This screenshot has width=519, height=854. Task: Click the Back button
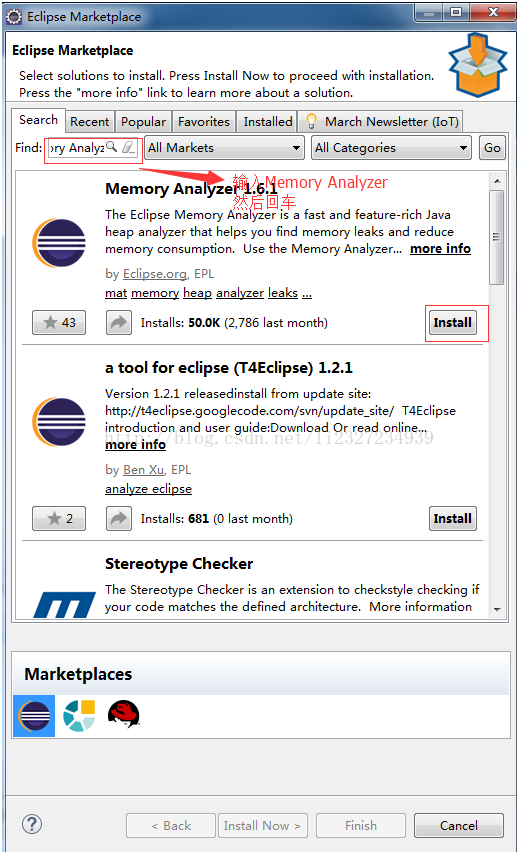coord(171,826)
